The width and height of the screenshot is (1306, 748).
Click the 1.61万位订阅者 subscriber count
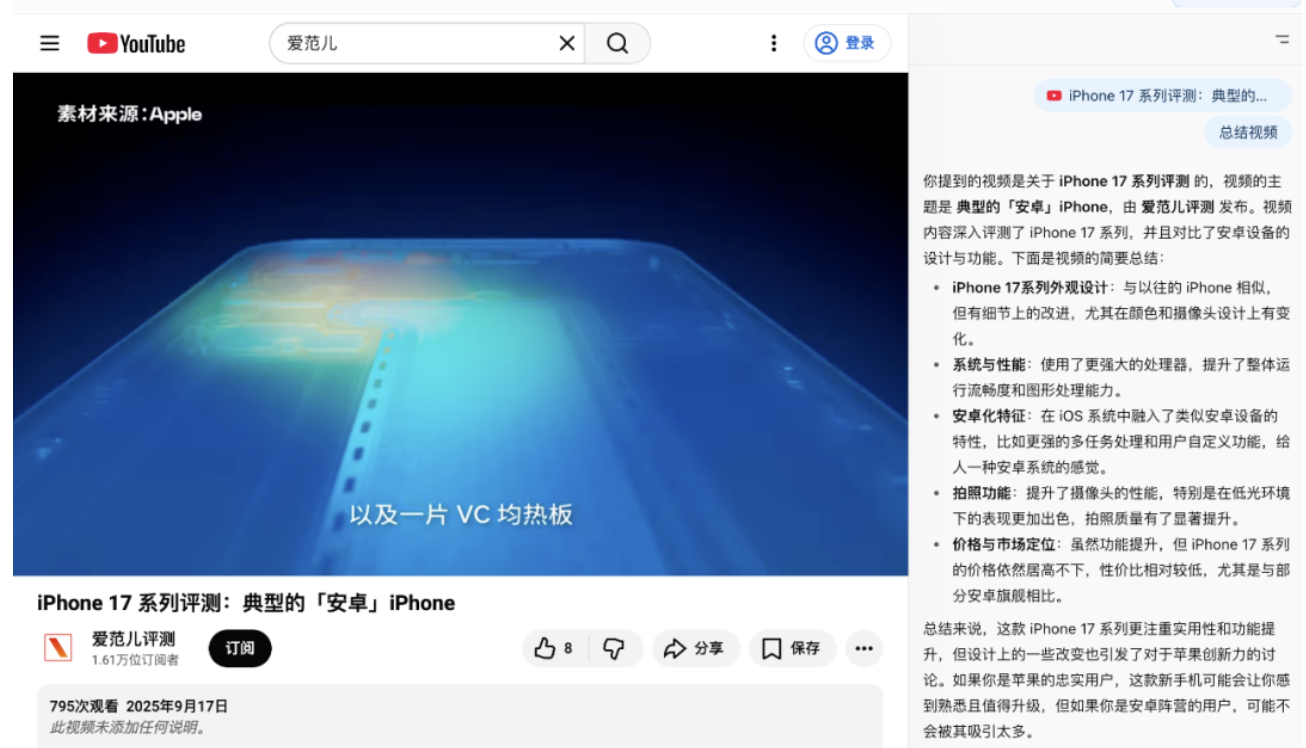tap(135, 660)
